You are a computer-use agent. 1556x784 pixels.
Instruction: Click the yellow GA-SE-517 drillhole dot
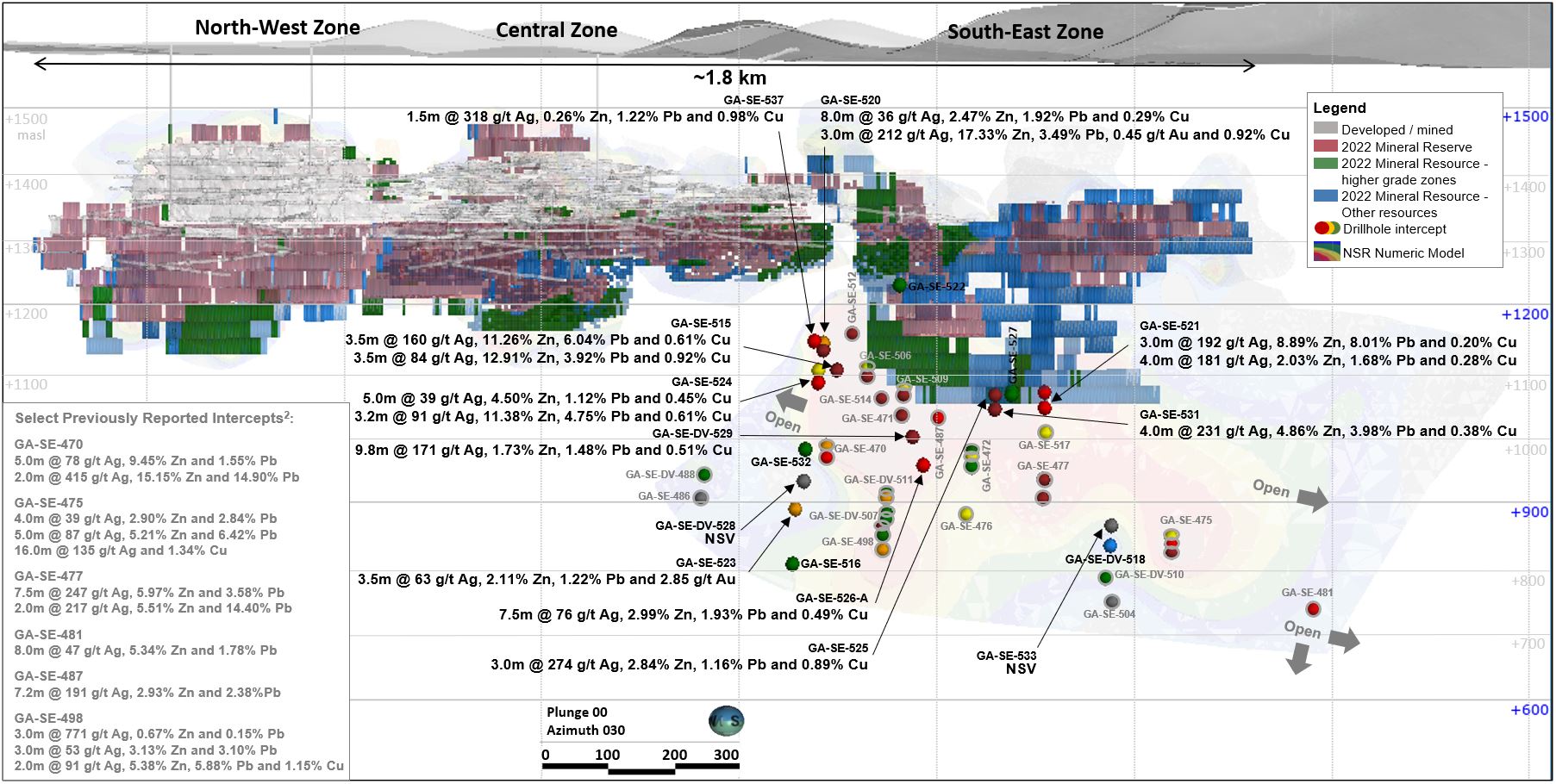1046,432
